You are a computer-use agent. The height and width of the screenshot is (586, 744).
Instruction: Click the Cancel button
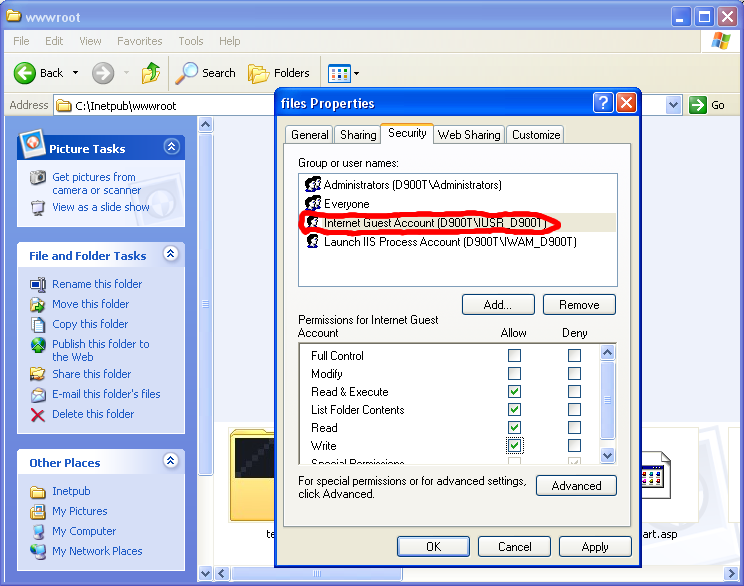514,547
